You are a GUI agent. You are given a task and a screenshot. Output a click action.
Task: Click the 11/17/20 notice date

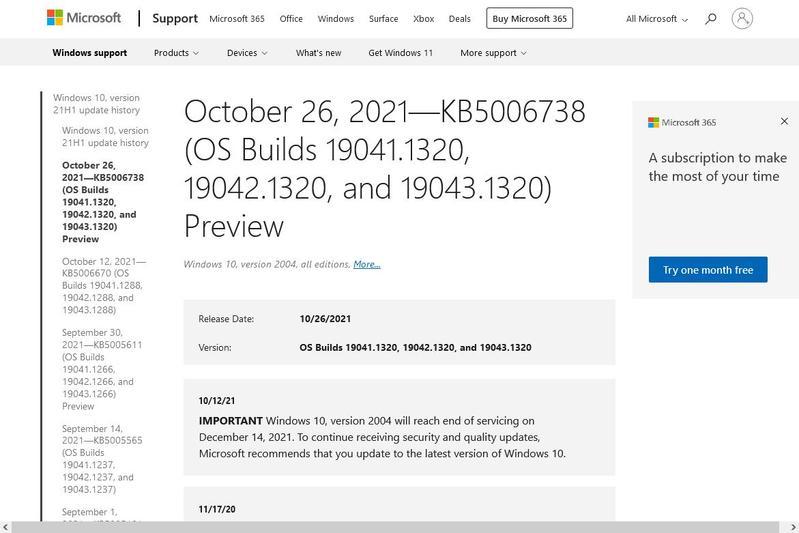[x=217, y=509]
